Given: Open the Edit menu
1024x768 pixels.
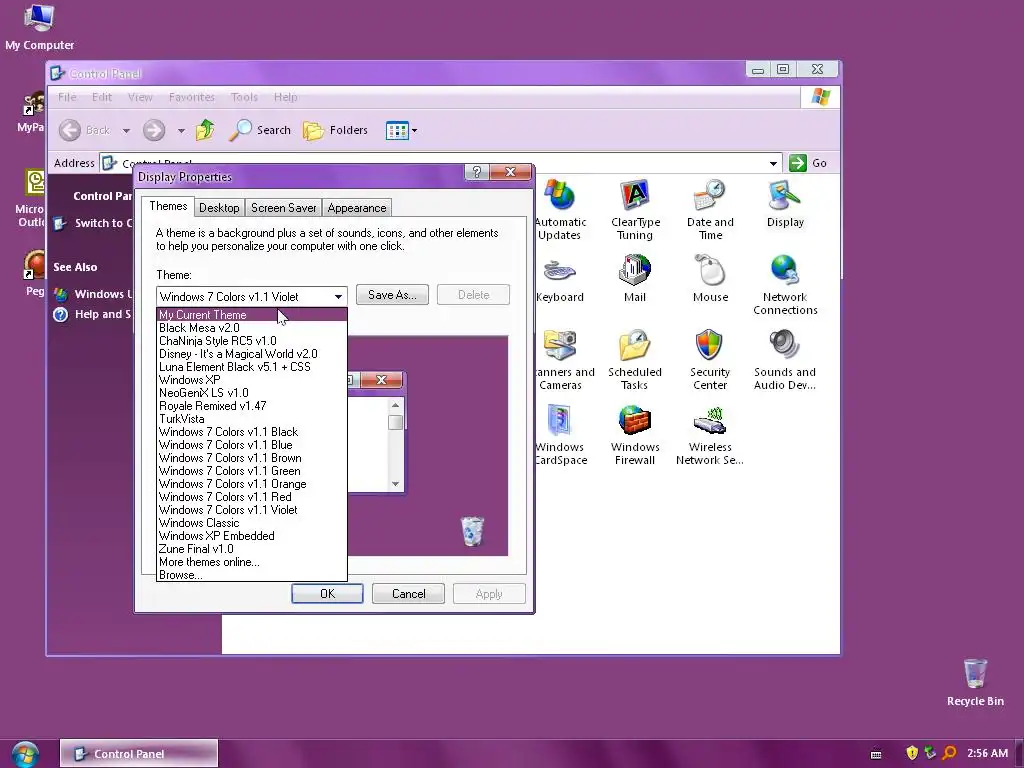Looking at the screenshot, I should click(x=102, y=97).
